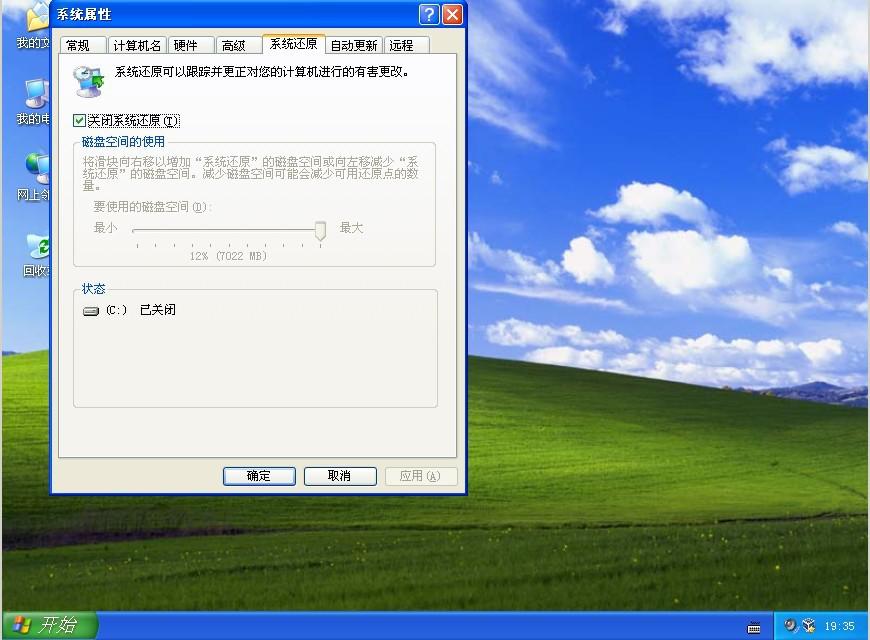
Task: Click the System Restore icon in the dialog header
Action: click(x=88, y=80)
